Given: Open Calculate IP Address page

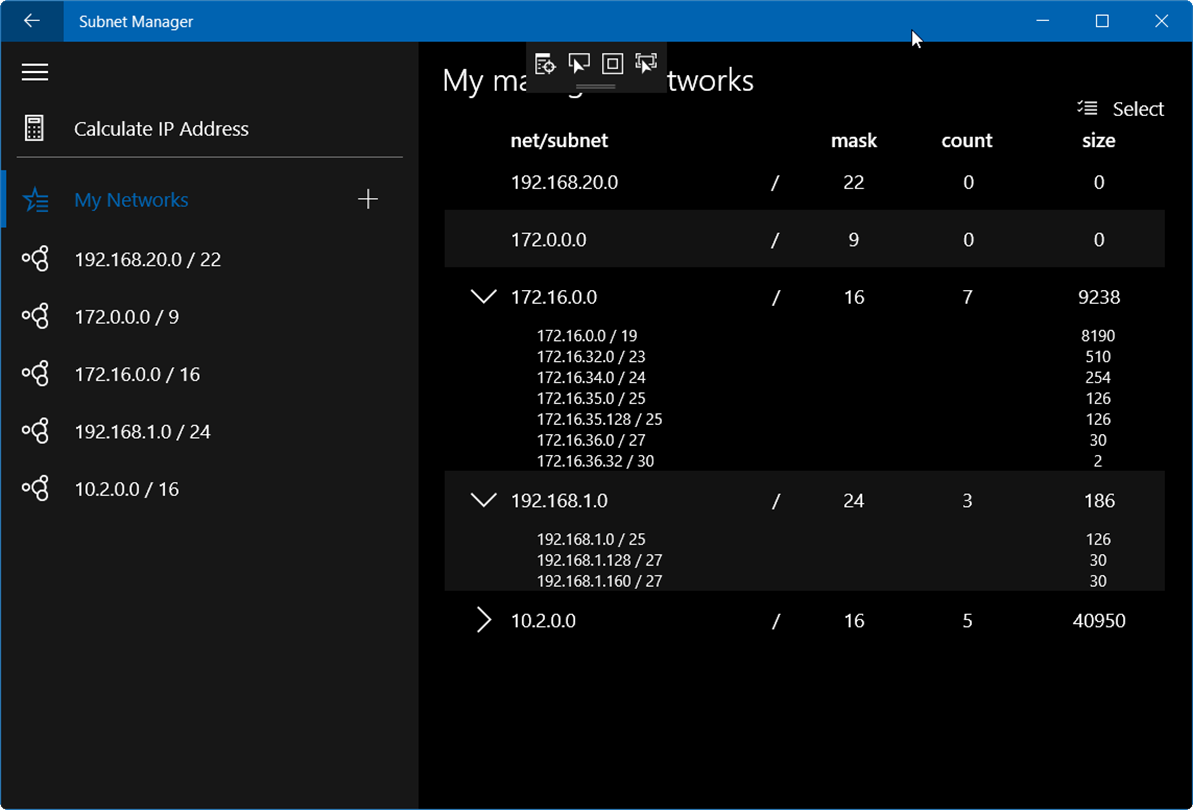Looking at the screenshot, I should pos(161,129).
